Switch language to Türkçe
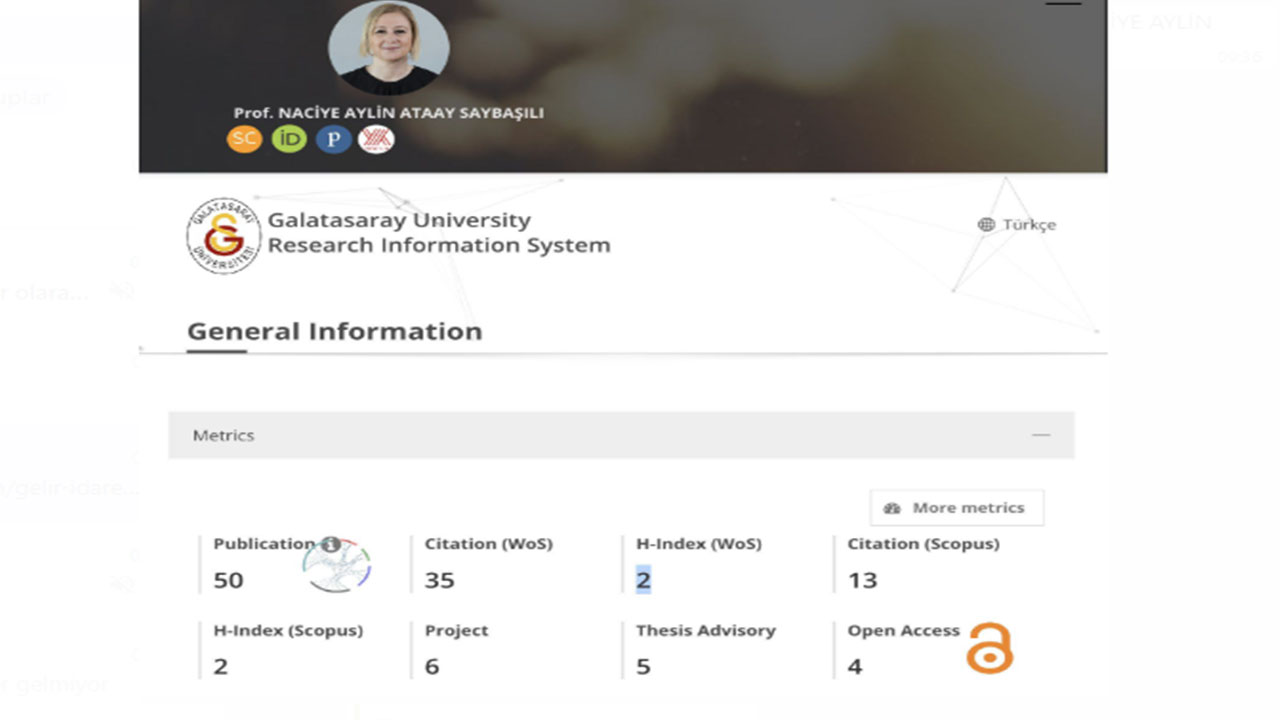 click(1028, 225)
